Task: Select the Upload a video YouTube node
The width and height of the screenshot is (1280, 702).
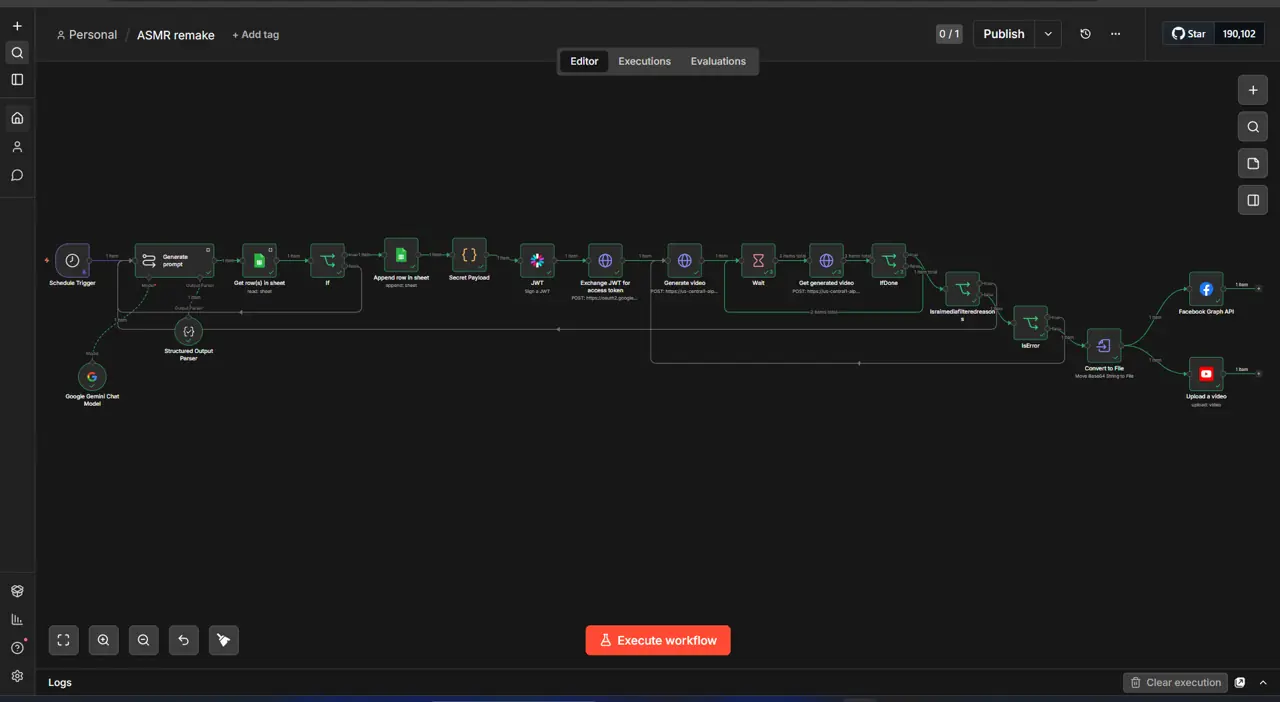Action: (x=1206, y=374)
